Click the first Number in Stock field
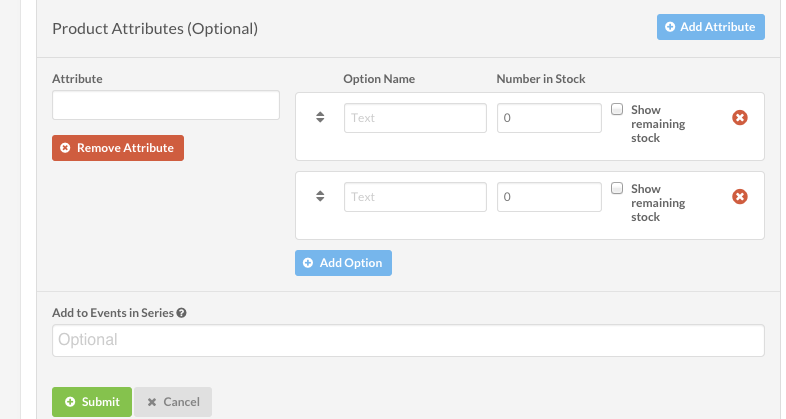 (549, 118)
